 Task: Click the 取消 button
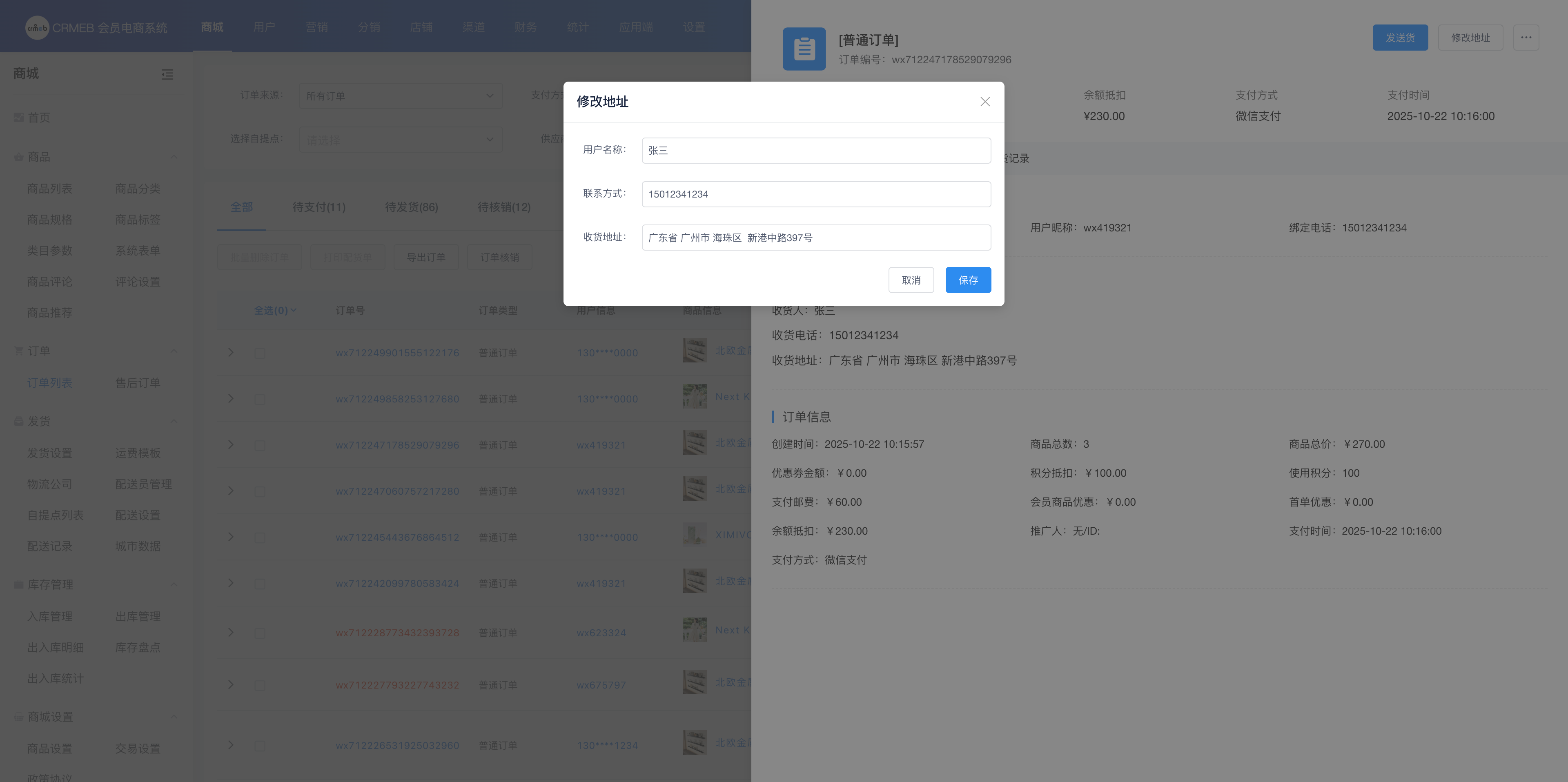911,280
